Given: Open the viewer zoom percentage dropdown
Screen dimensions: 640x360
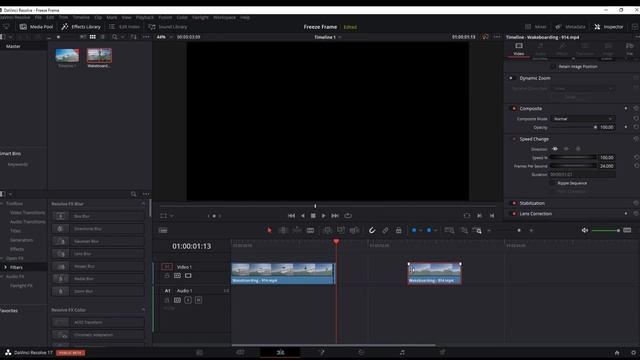Looking at the screenshot, I should coord(164,37).
